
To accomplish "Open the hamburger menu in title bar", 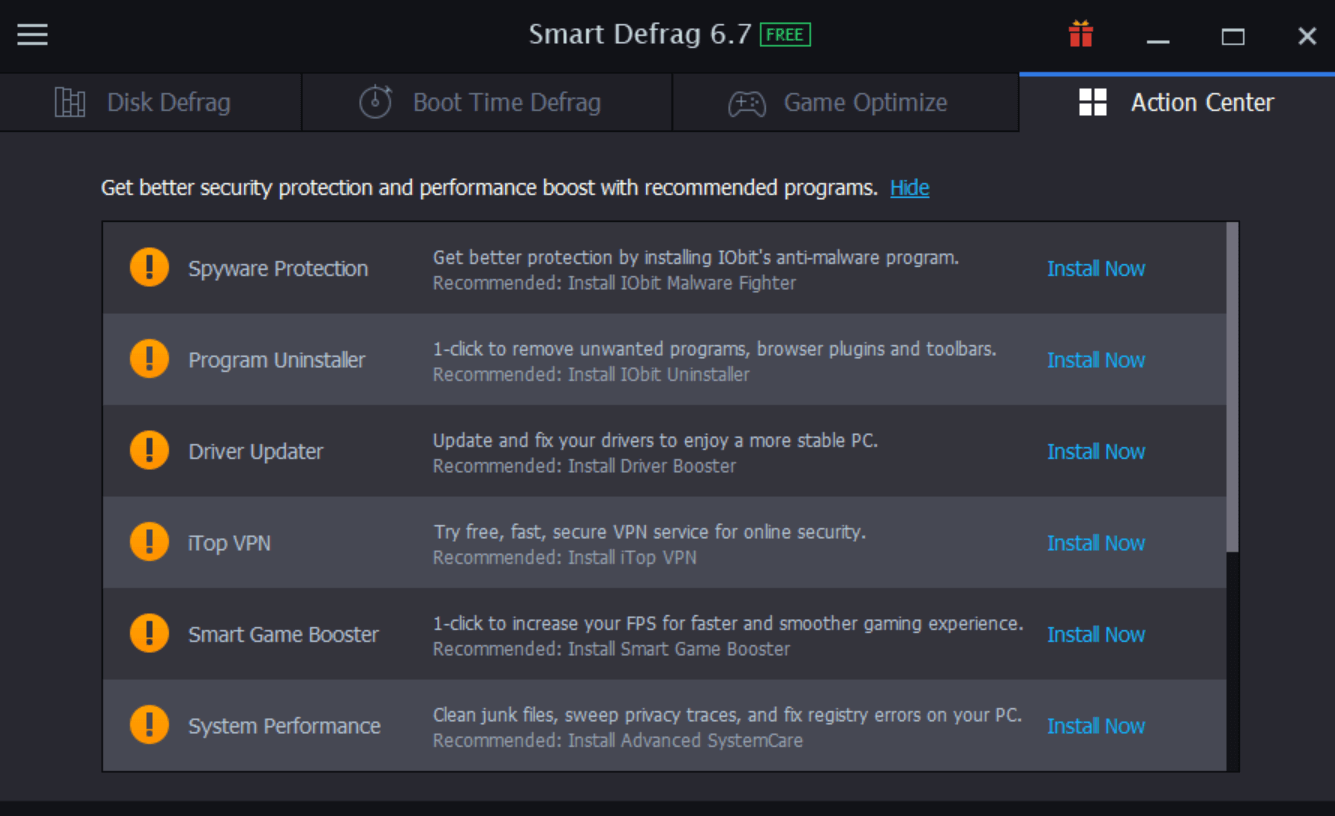I will coord(32,35).
